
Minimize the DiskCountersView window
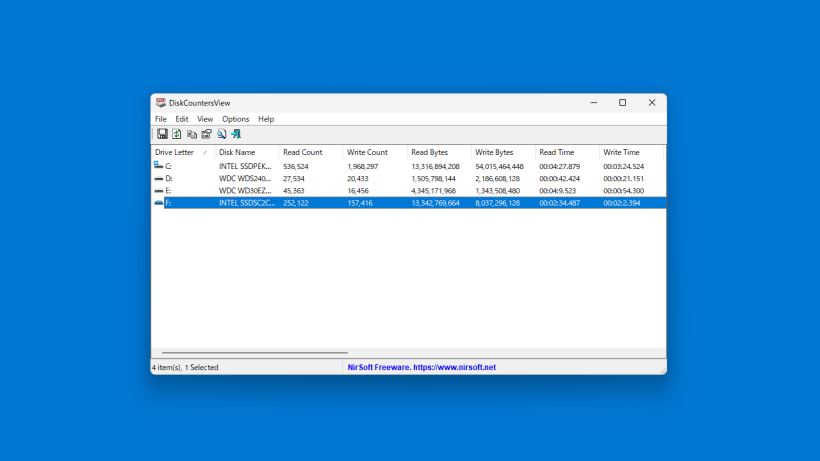[x=594, y=102]
